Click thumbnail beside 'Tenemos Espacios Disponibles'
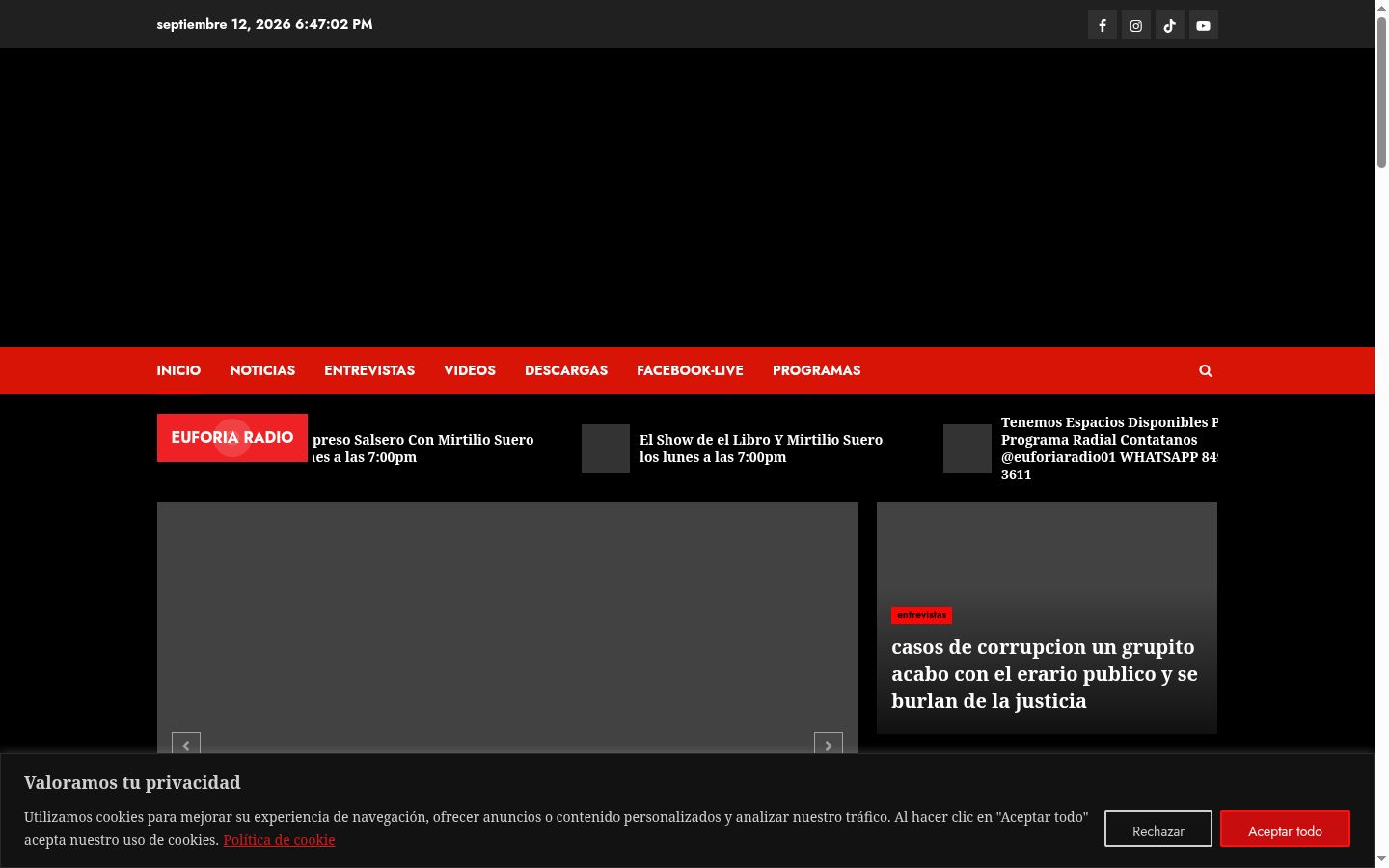1389x868 pixels. tap(967, 448)
